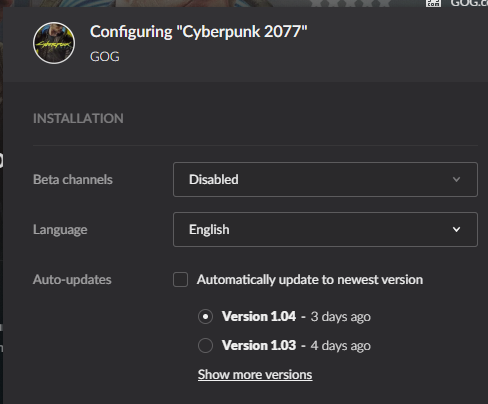Click the Configuring "Cyberpunk 2077" title text

199,33
